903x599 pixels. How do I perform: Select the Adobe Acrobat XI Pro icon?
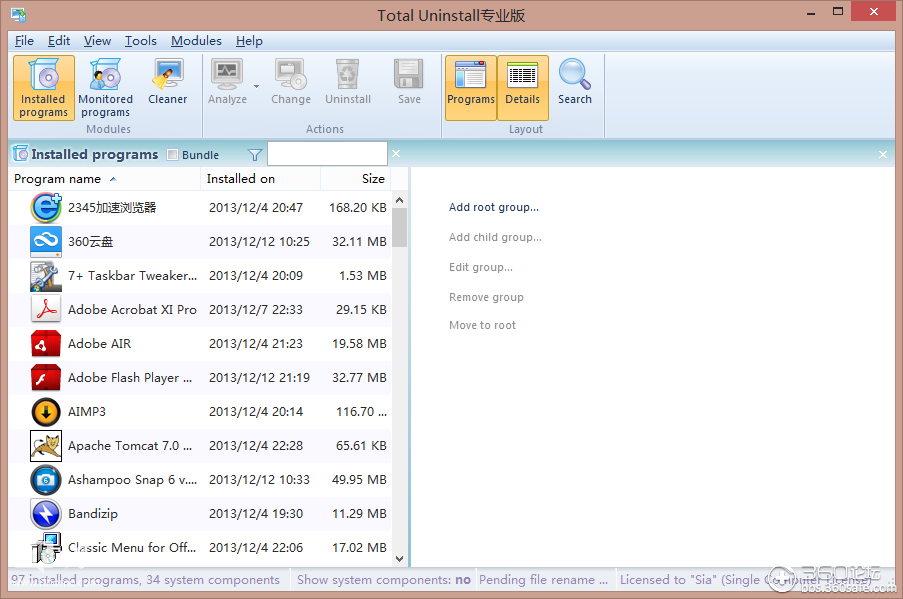[x=46, y=310]
